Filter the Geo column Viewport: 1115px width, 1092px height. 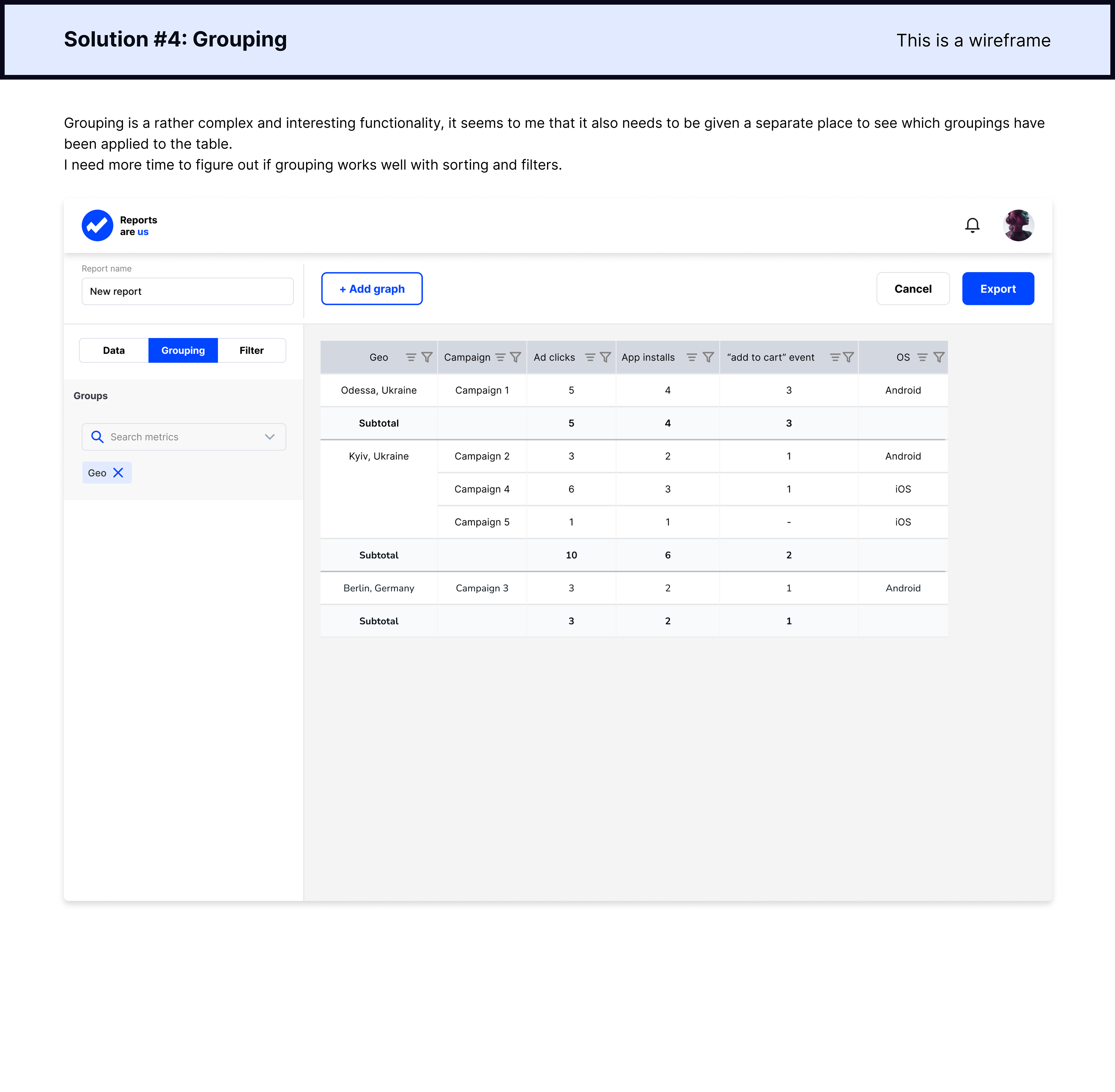click(x=427, y=357)
